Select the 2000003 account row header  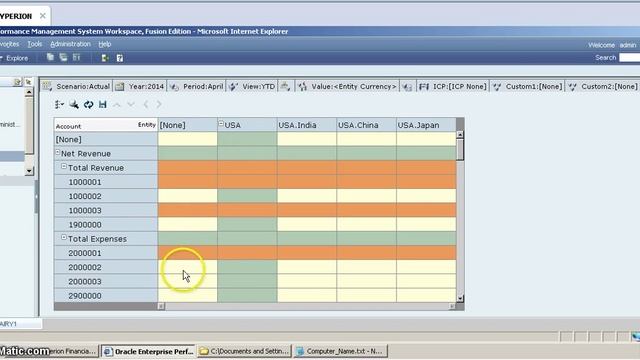106,282
